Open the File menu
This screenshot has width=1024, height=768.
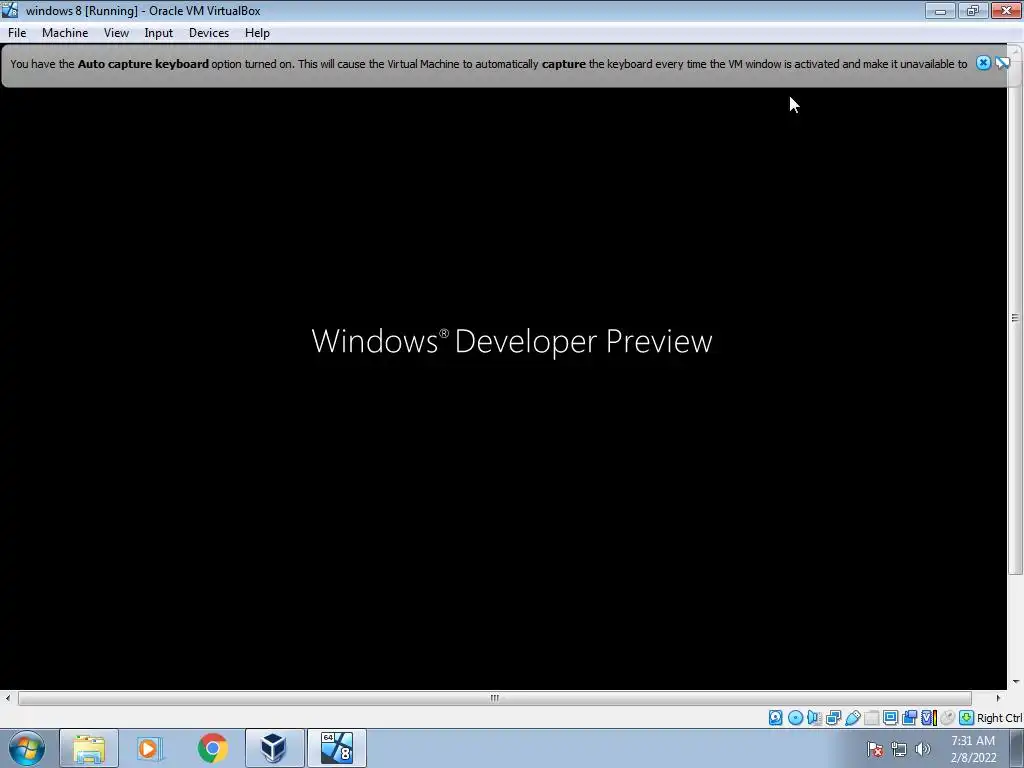pyautogui.click(x=17, y=33)
